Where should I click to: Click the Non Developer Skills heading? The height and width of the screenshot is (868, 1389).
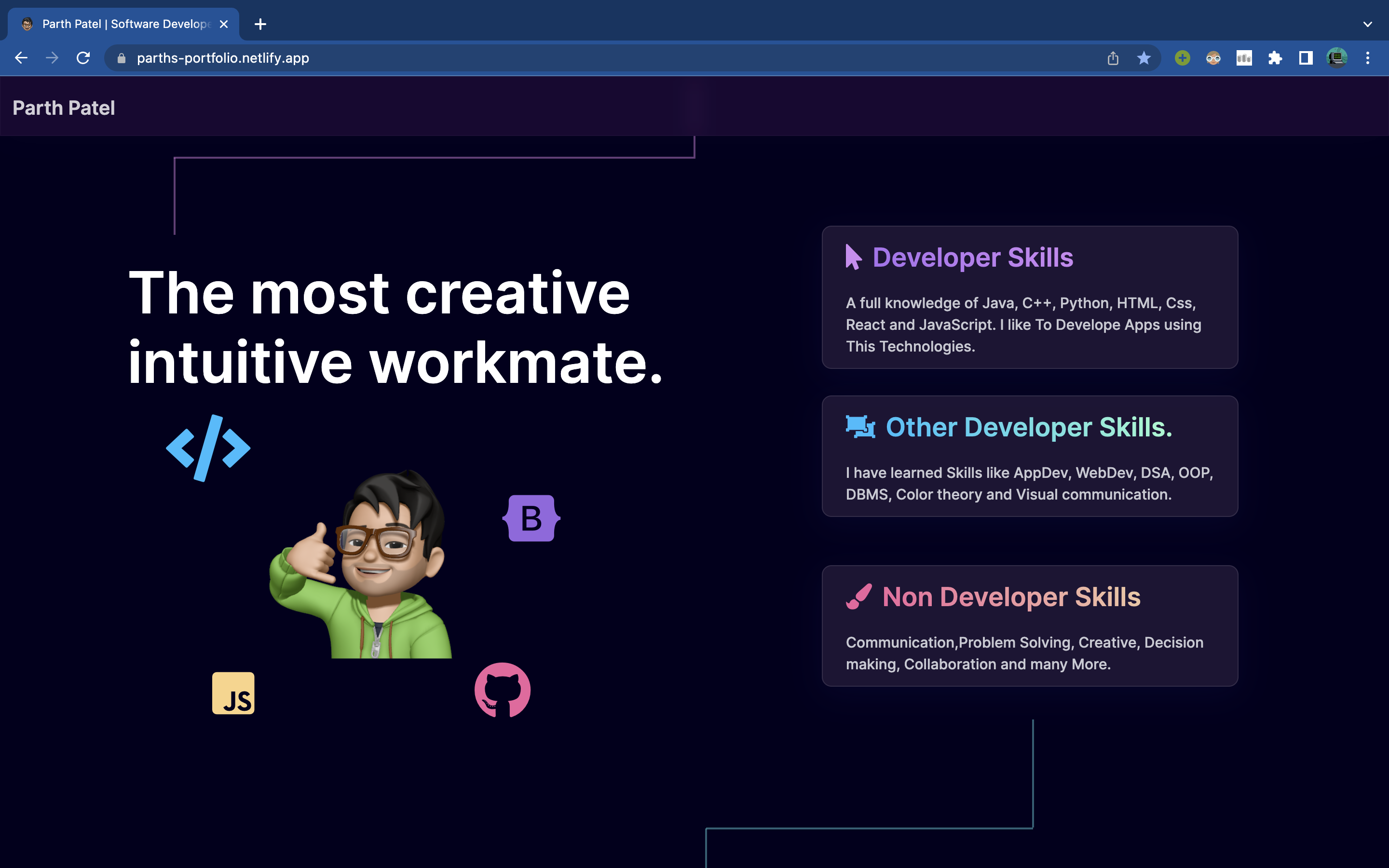click(1011, 597)
